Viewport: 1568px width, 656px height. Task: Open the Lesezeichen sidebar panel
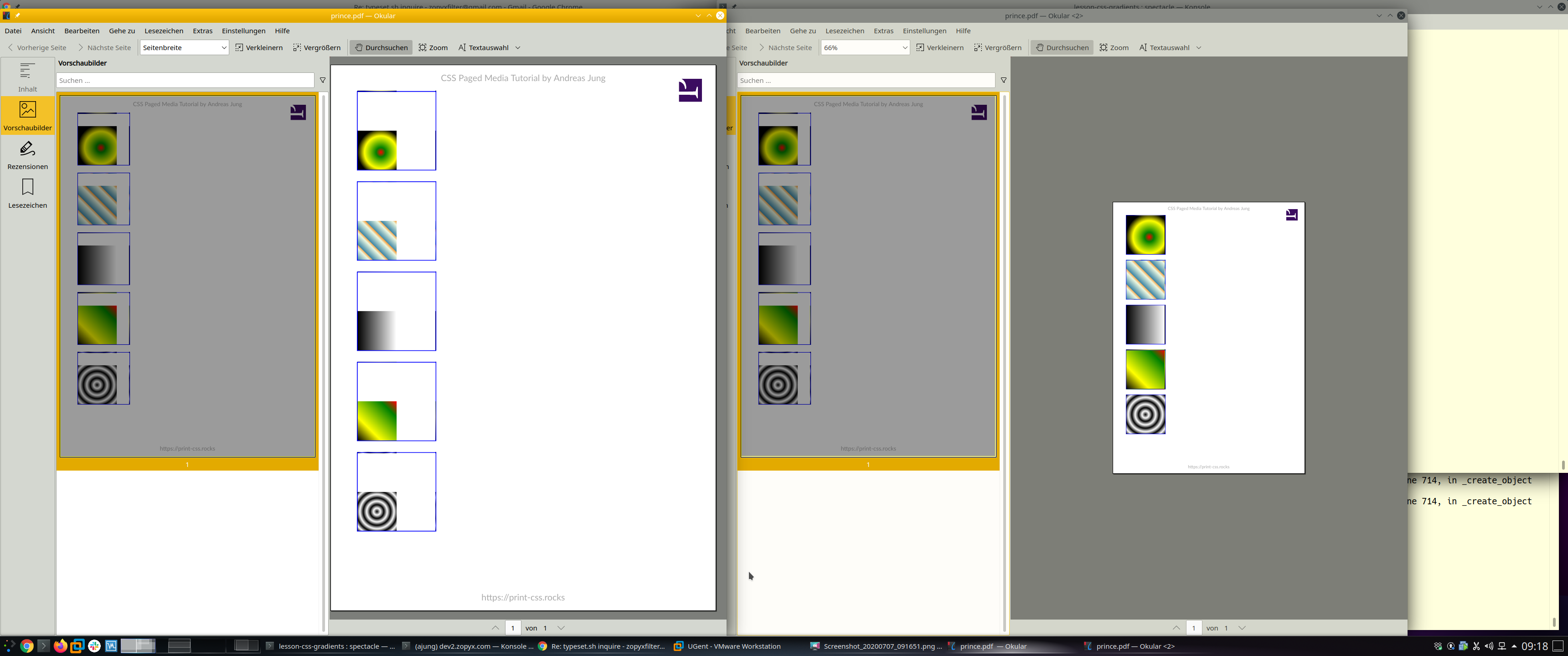(x=27, y=194)
